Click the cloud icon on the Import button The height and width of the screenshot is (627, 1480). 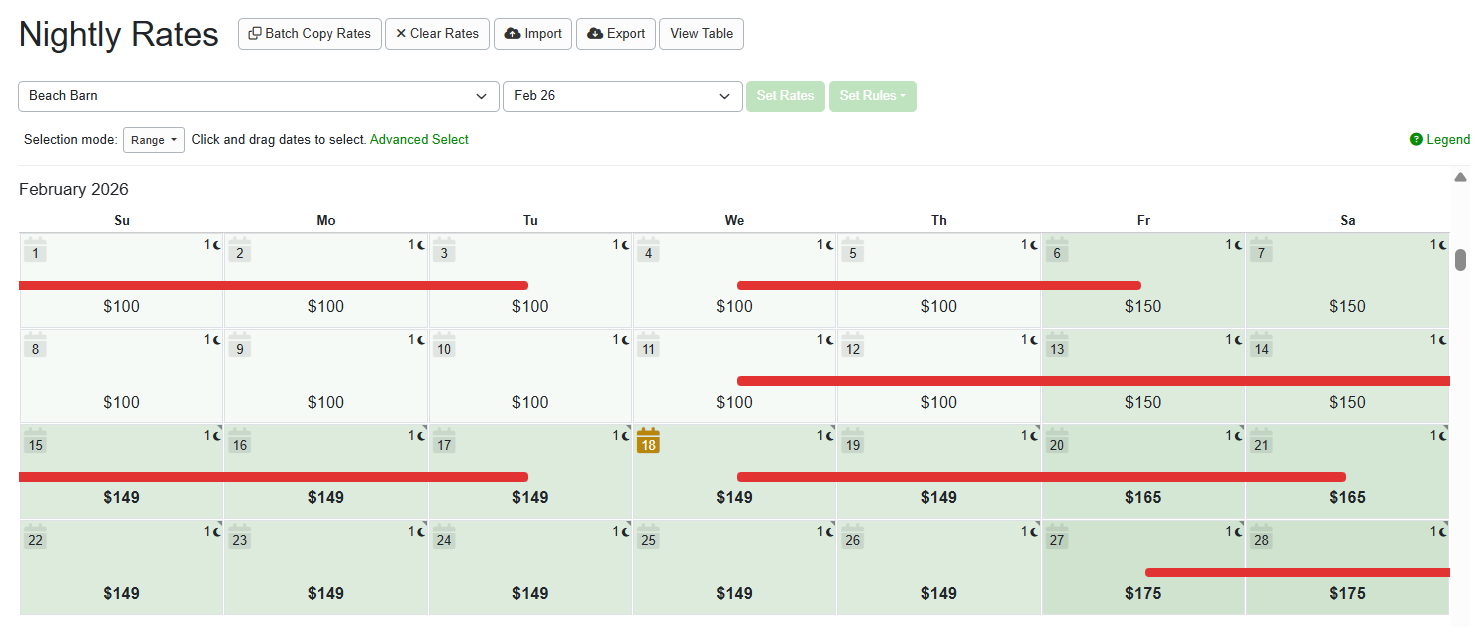(x=512, y=33)
